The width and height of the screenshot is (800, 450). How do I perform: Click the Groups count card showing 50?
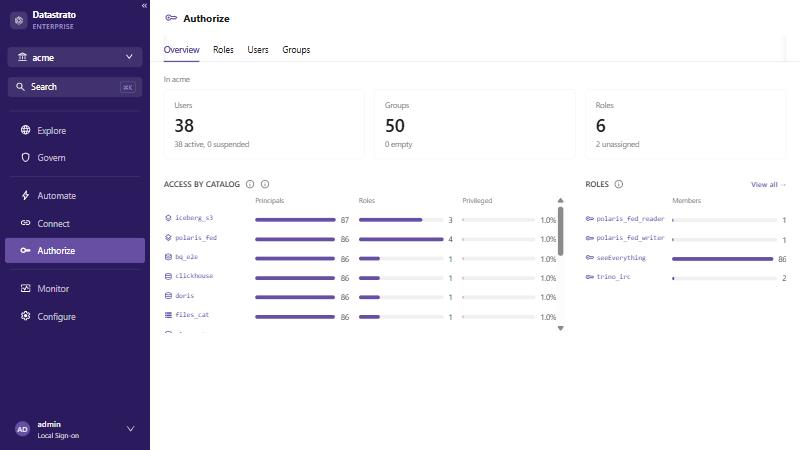coord(474,124)
